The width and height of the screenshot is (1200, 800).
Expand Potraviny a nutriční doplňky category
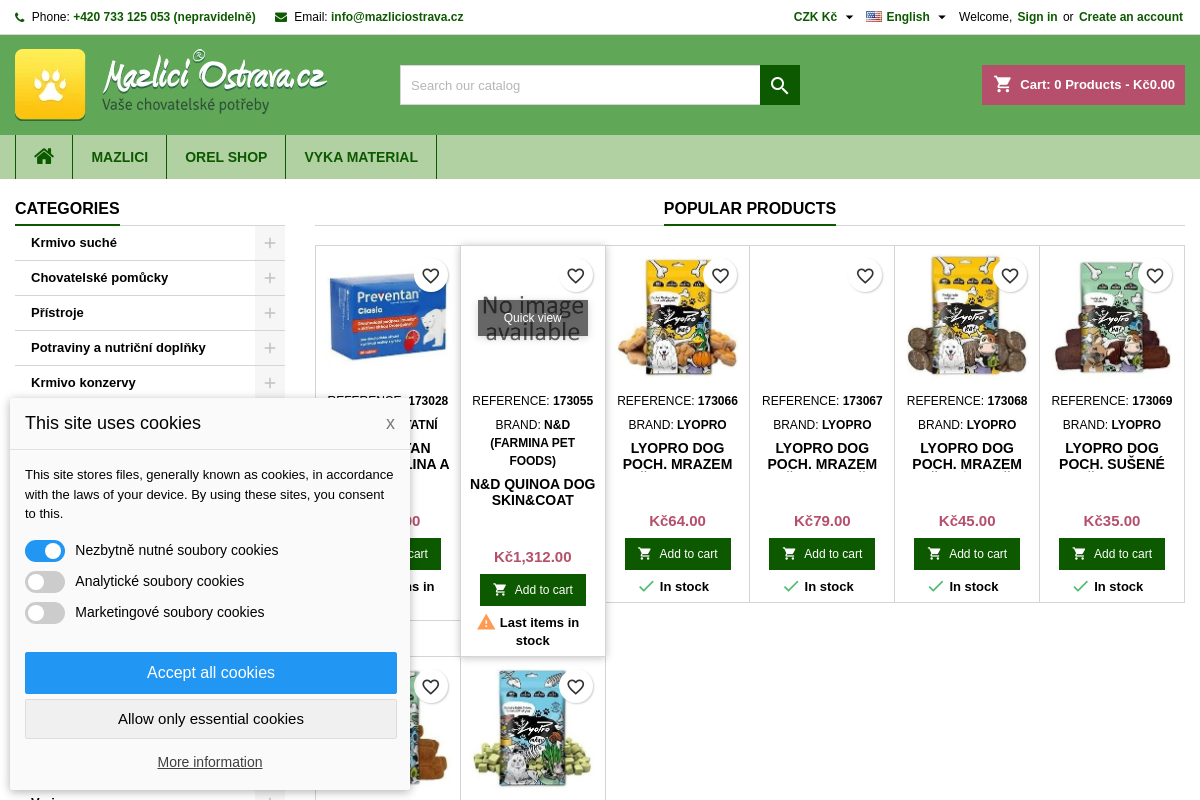click(x=270, y=348)
